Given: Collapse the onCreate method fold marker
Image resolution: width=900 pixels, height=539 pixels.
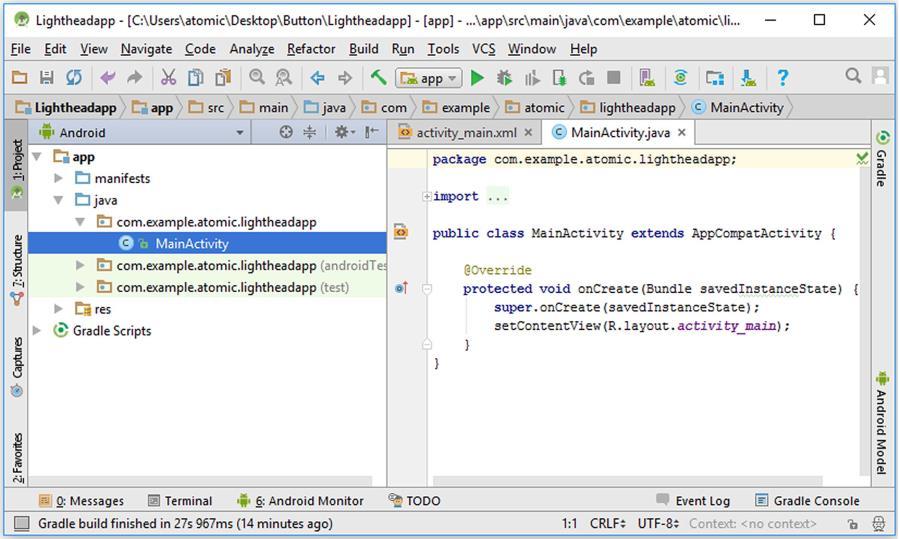Looking at the screenshot, I should click(426, 289).
